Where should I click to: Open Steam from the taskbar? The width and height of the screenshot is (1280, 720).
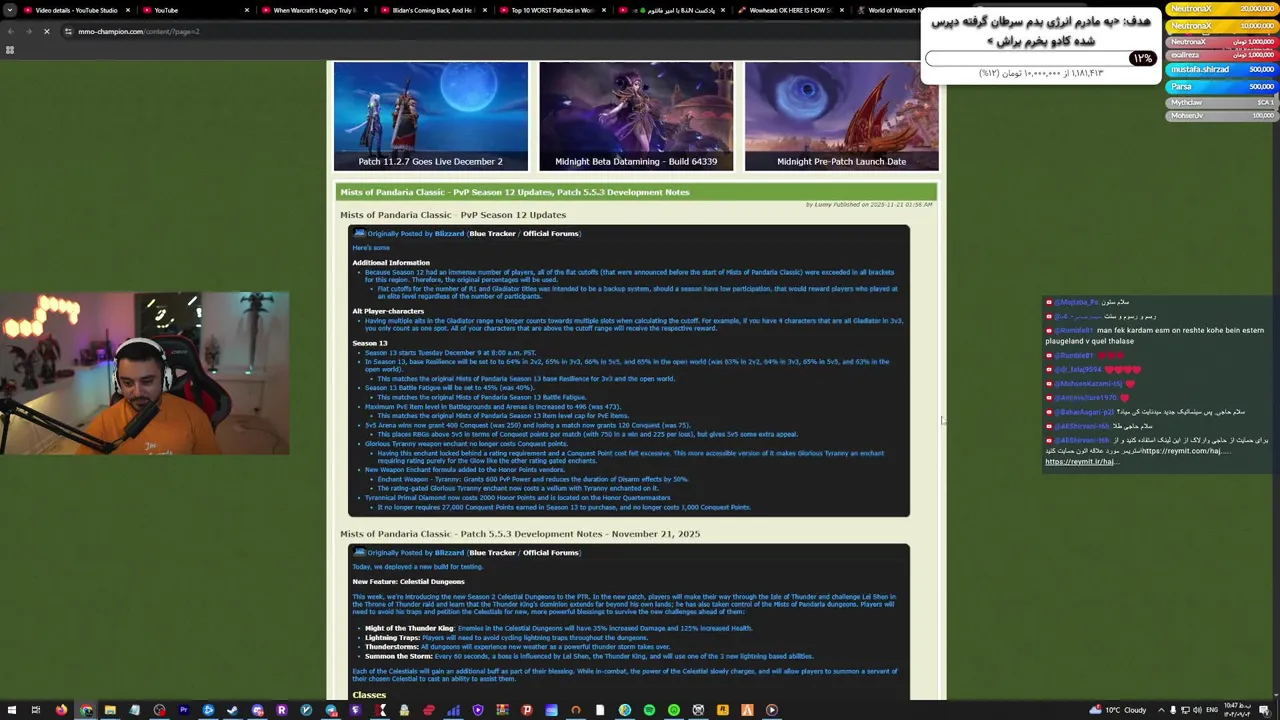(x=232, y=710)
